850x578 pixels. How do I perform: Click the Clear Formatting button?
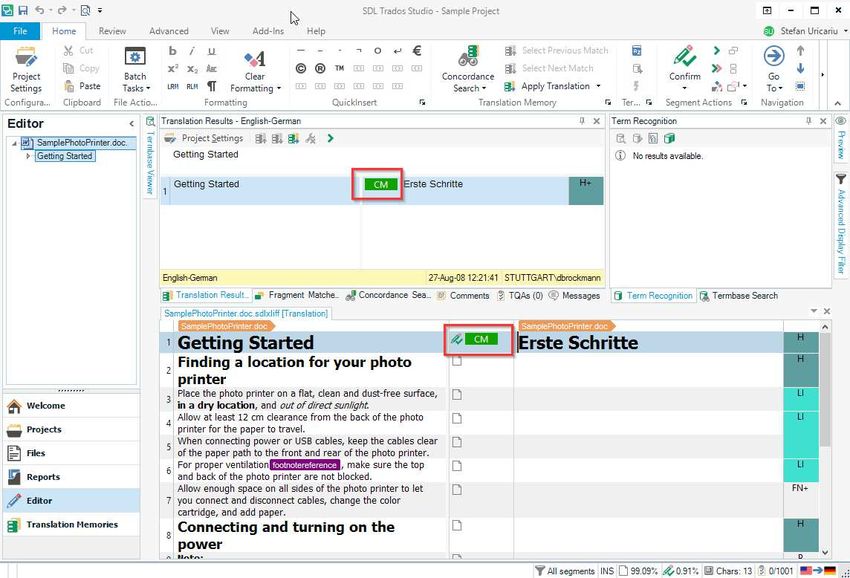[x=255, y=70]
